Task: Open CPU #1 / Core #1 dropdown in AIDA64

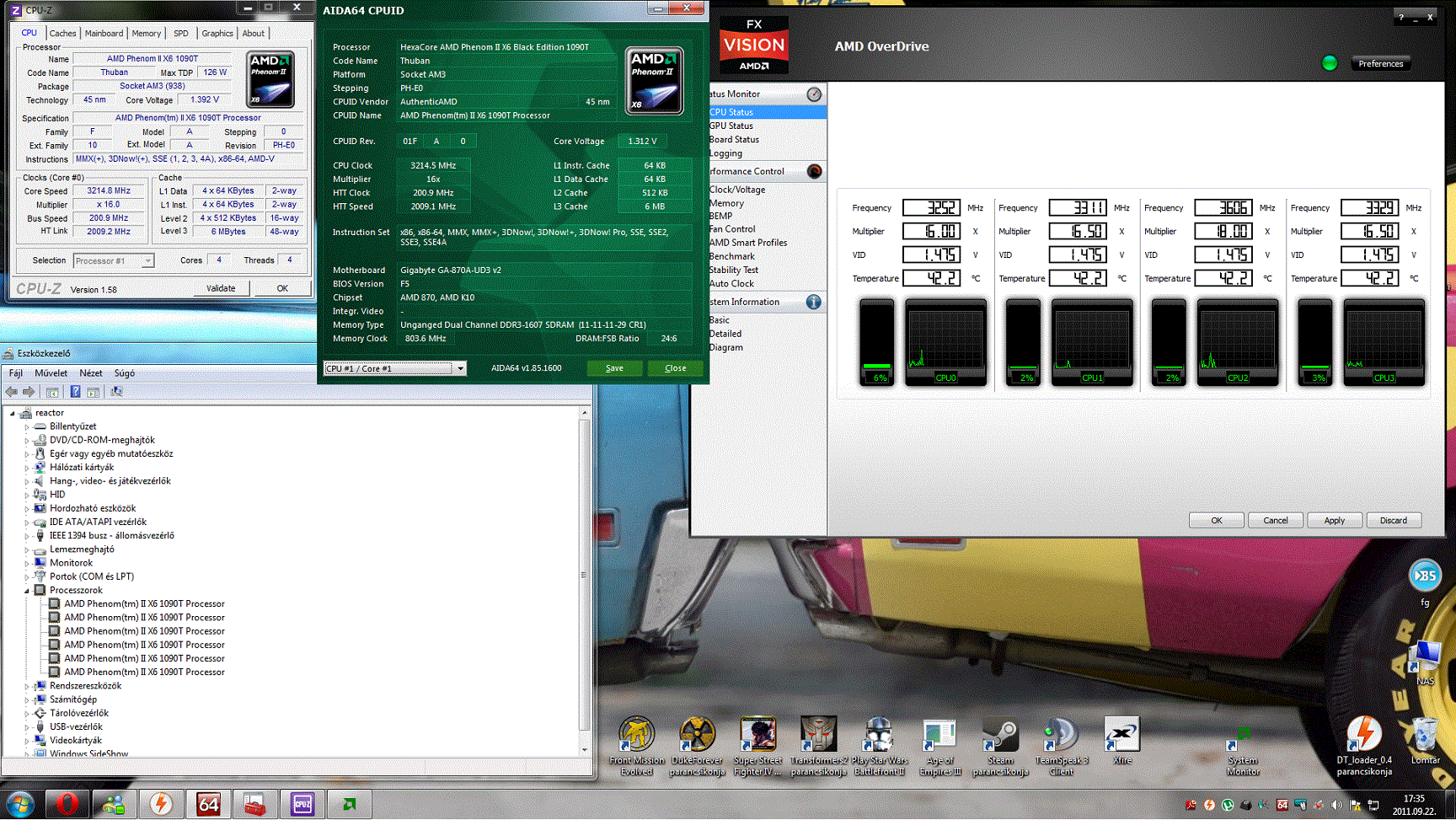Action: [460, 368]
